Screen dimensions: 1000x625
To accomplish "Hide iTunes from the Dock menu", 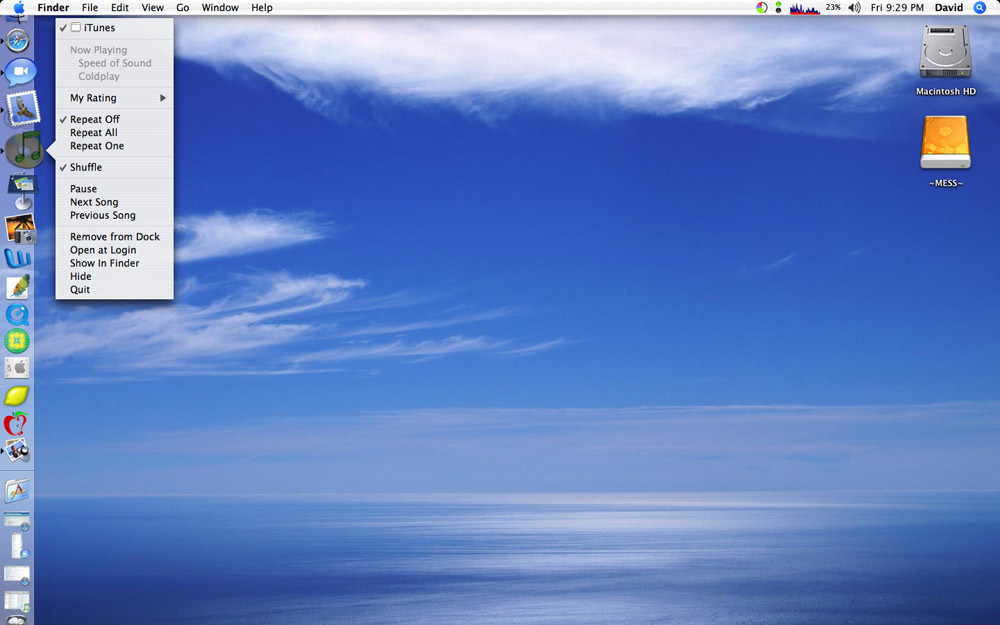I will 115,277.
